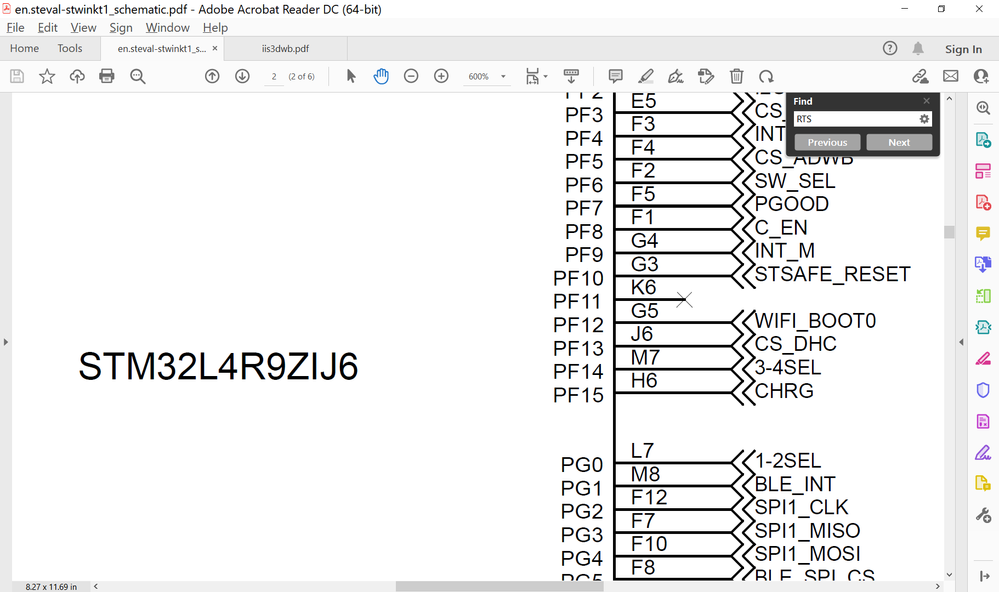Close the Find box
Screen dimensions: 999x592
(926, 101)
